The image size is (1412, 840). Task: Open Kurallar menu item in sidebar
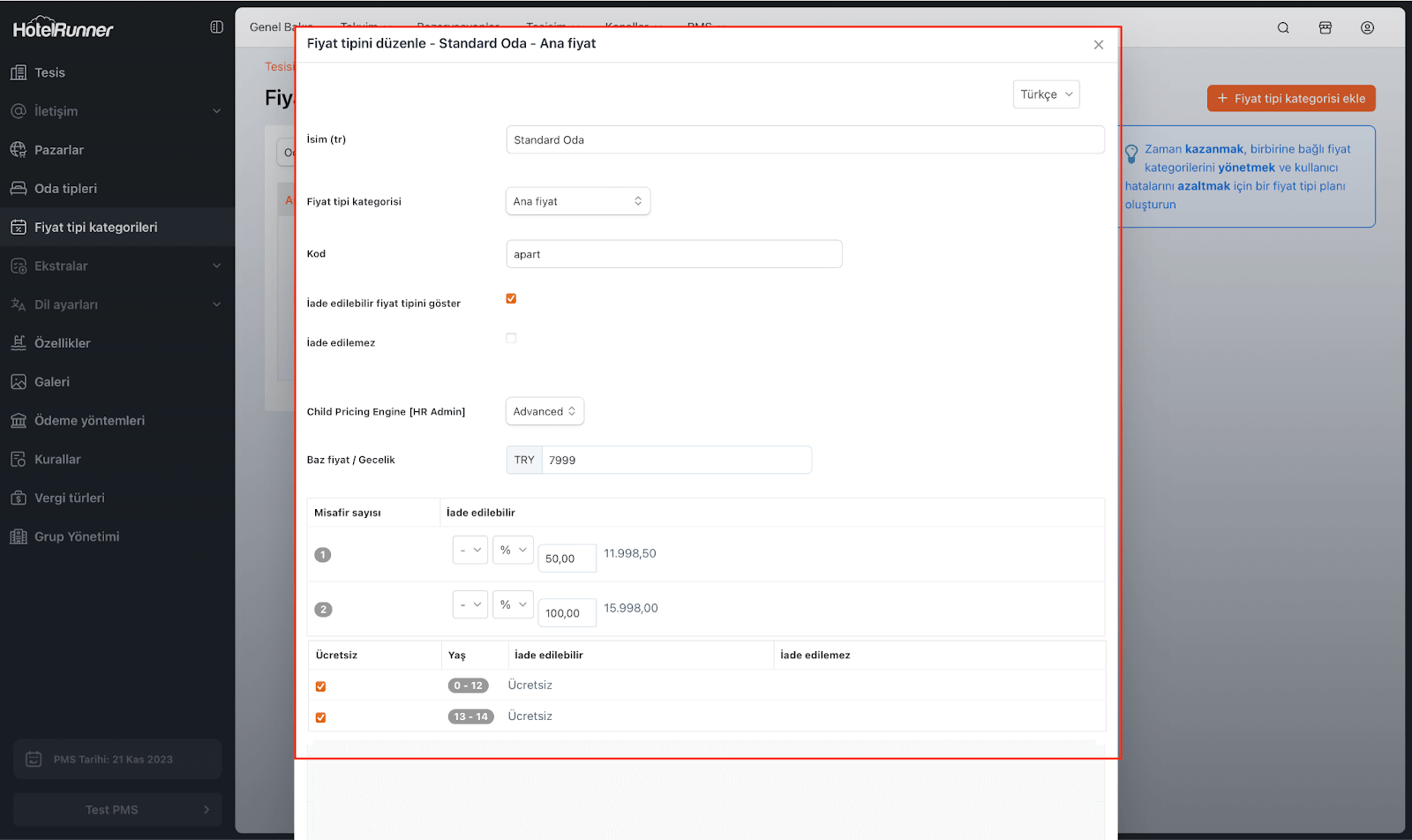(57, 460)
